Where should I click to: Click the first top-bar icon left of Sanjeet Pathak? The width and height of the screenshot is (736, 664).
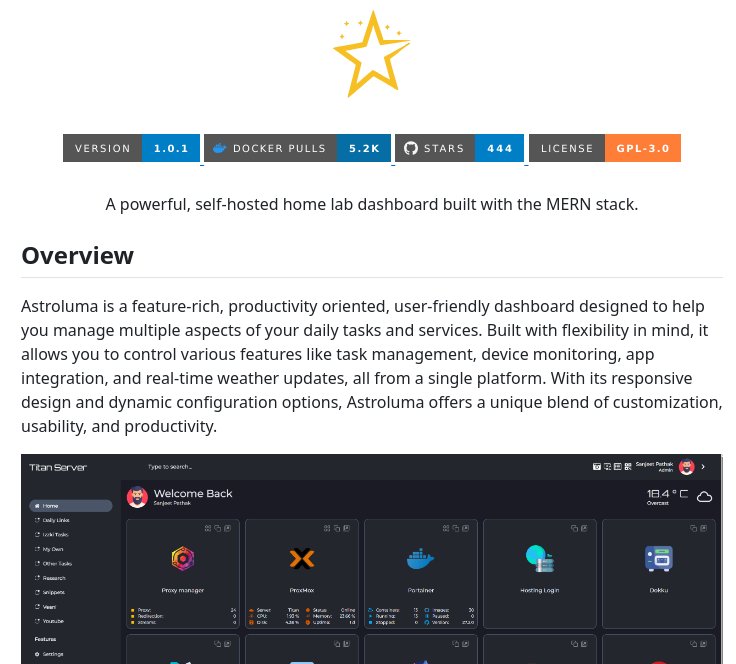pyautogui.click(x=597, y=467)
